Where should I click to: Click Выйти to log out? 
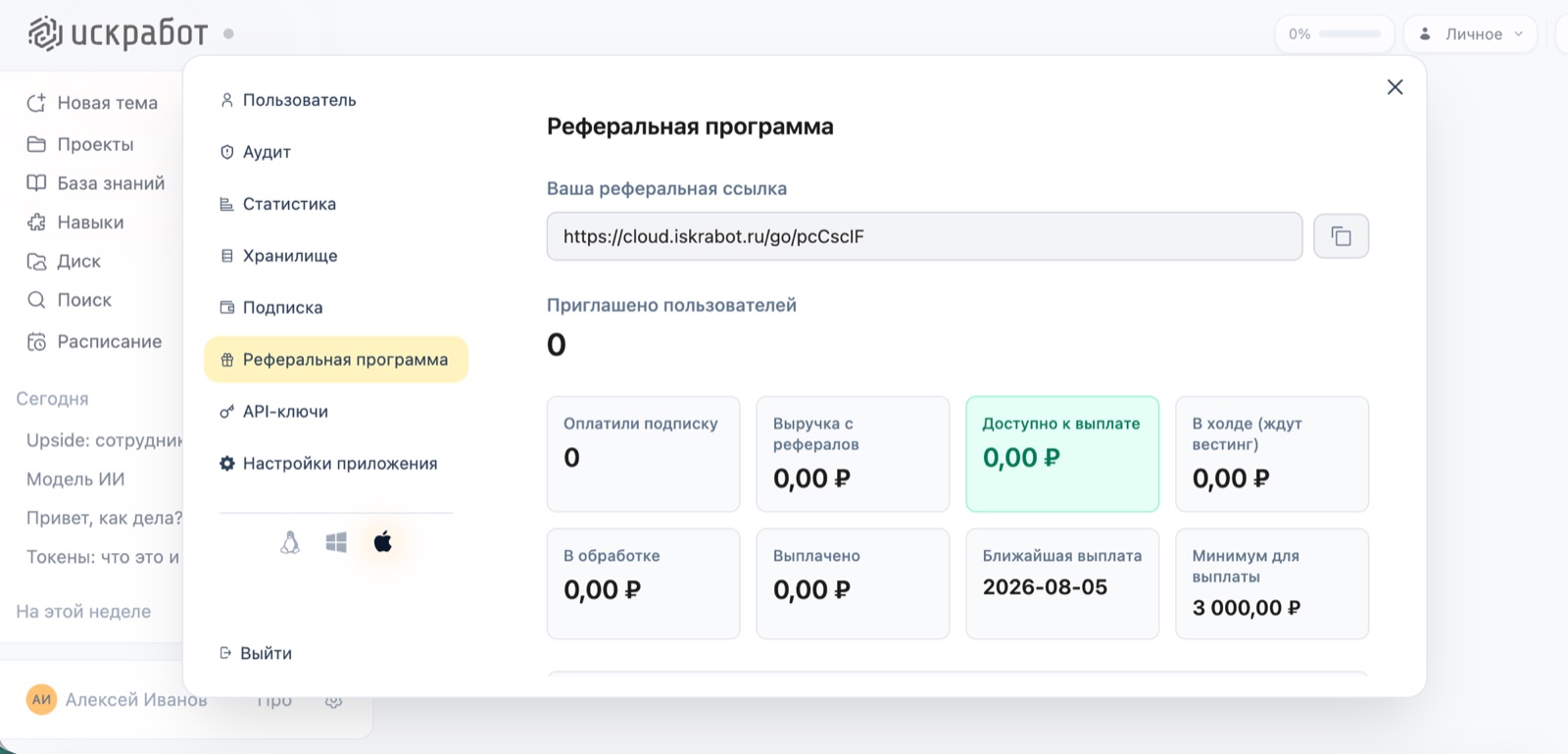pos(256,653)
